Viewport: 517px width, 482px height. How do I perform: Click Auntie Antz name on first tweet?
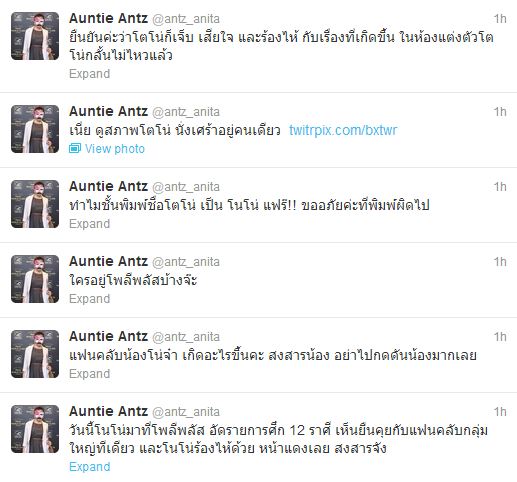[108, 18]
